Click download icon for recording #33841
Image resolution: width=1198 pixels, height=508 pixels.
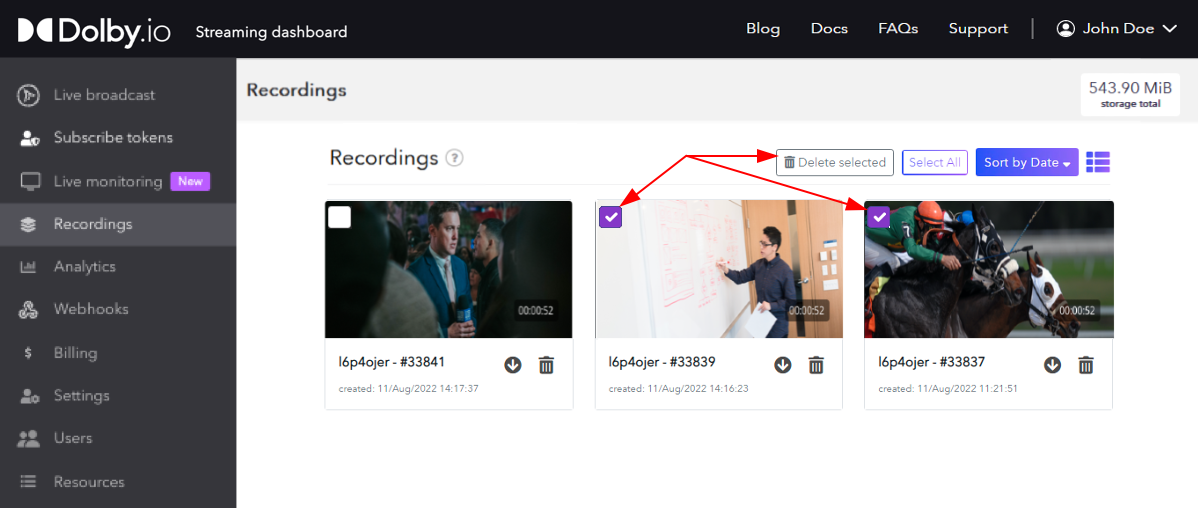513,365
